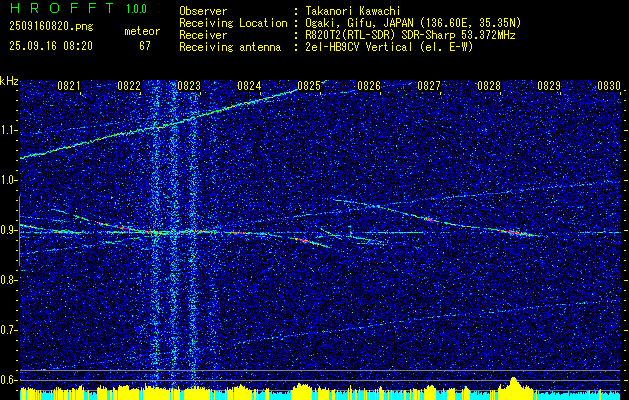
Task: Click the 0.8 kHz axis label
Action: click(x=8, y=280)
